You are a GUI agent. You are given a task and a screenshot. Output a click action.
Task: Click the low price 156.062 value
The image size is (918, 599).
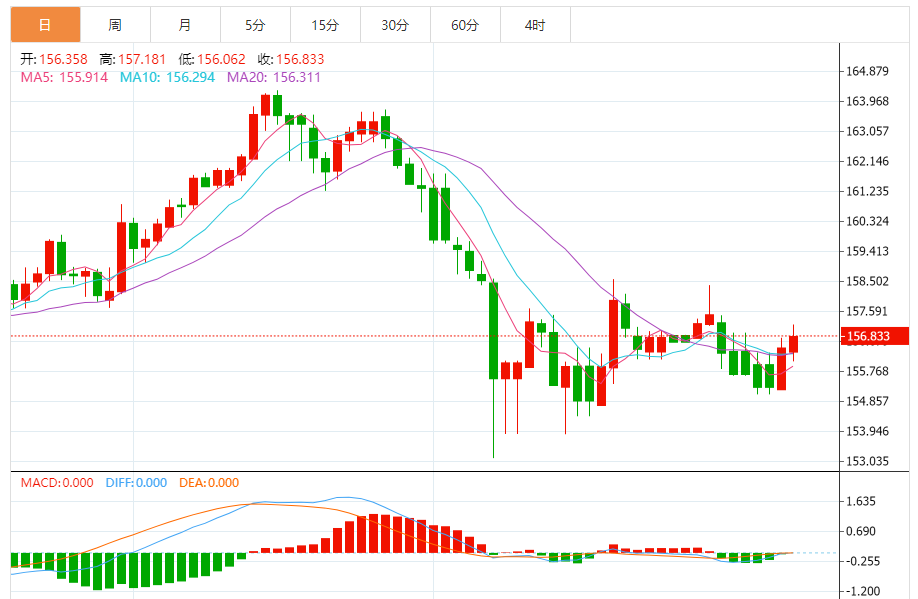(221, 59)
